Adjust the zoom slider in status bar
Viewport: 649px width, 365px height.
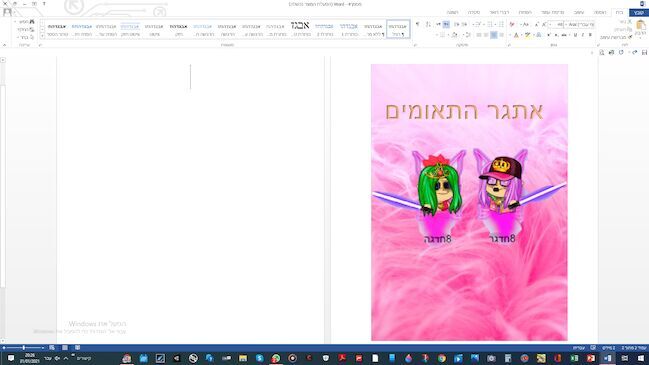click(24, 348)
